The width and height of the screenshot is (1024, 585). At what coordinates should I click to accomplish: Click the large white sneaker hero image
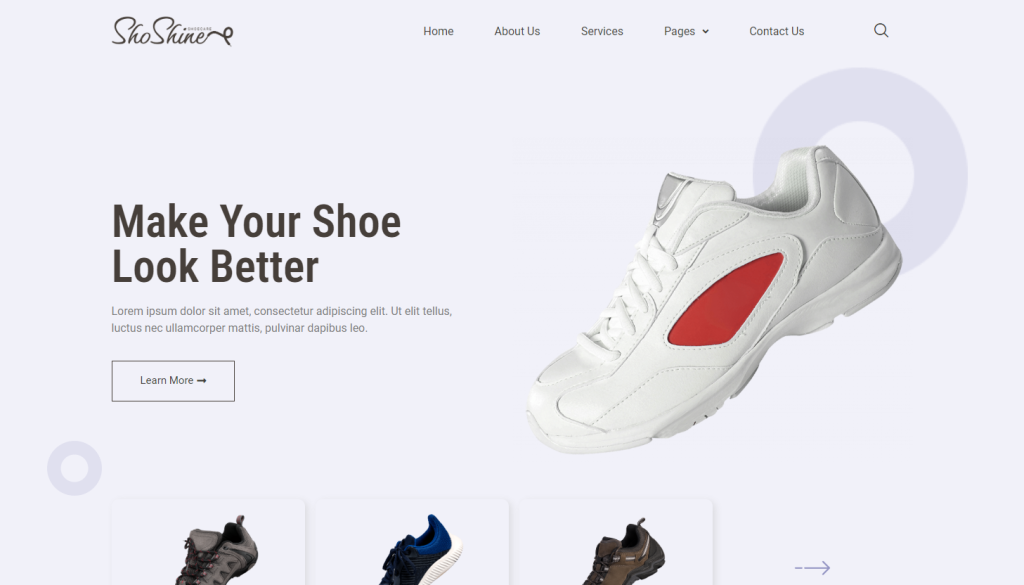point(714,300)
